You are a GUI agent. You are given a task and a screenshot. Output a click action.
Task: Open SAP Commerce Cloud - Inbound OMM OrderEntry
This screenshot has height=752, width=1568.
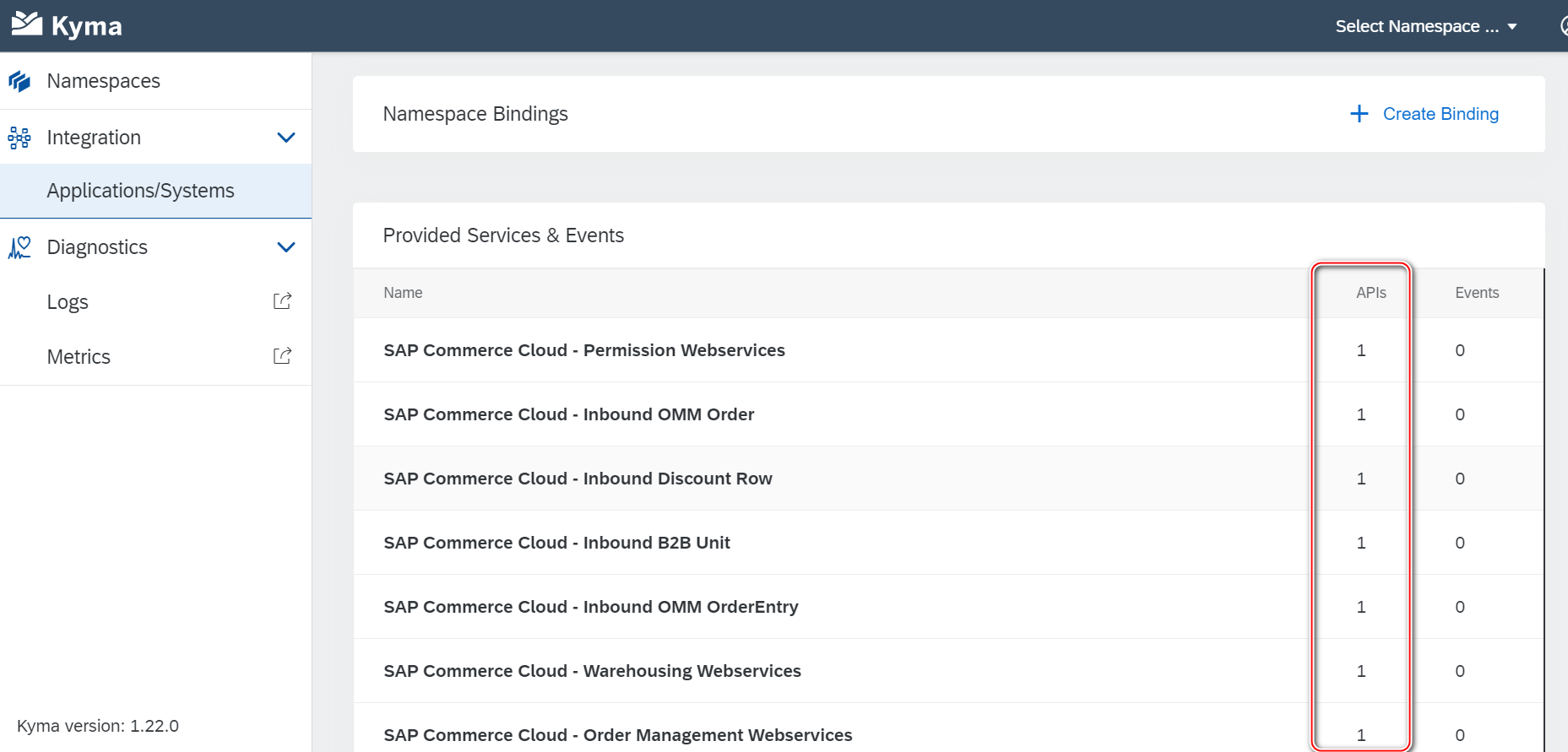tap(591, 607)
